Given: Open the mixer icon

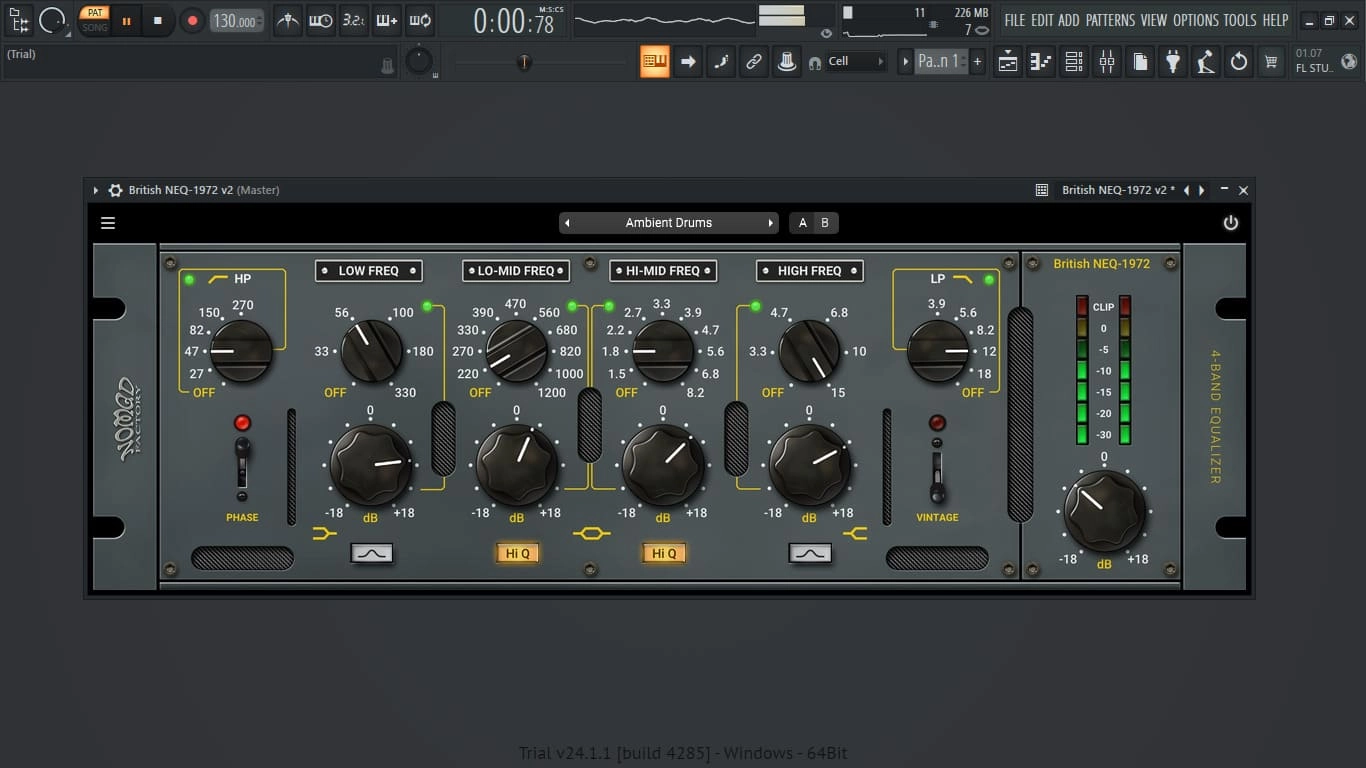Looking at the screenshot, I should click(x=1107, y=61).
